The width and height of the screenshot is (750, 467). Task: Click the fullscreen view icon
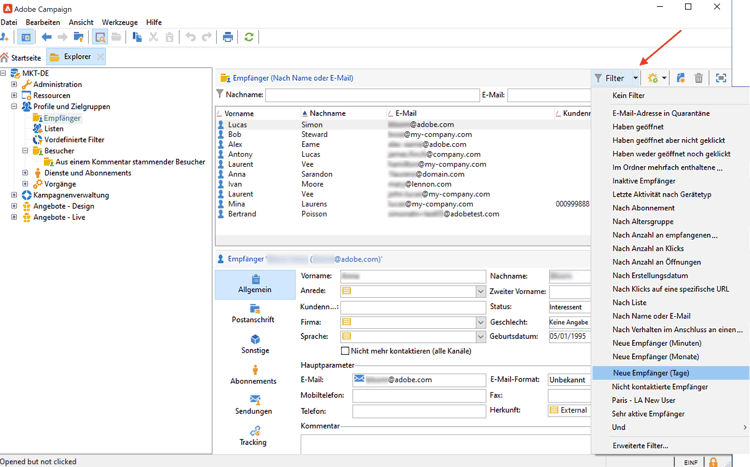[x=721, y=78]
